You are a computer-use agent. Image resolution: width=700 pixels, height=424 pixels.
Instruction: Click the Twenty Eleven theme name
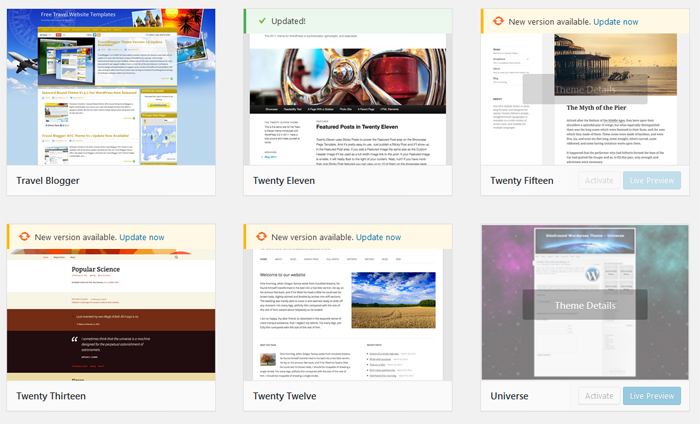pyautogui.click(x=284, y=181)
